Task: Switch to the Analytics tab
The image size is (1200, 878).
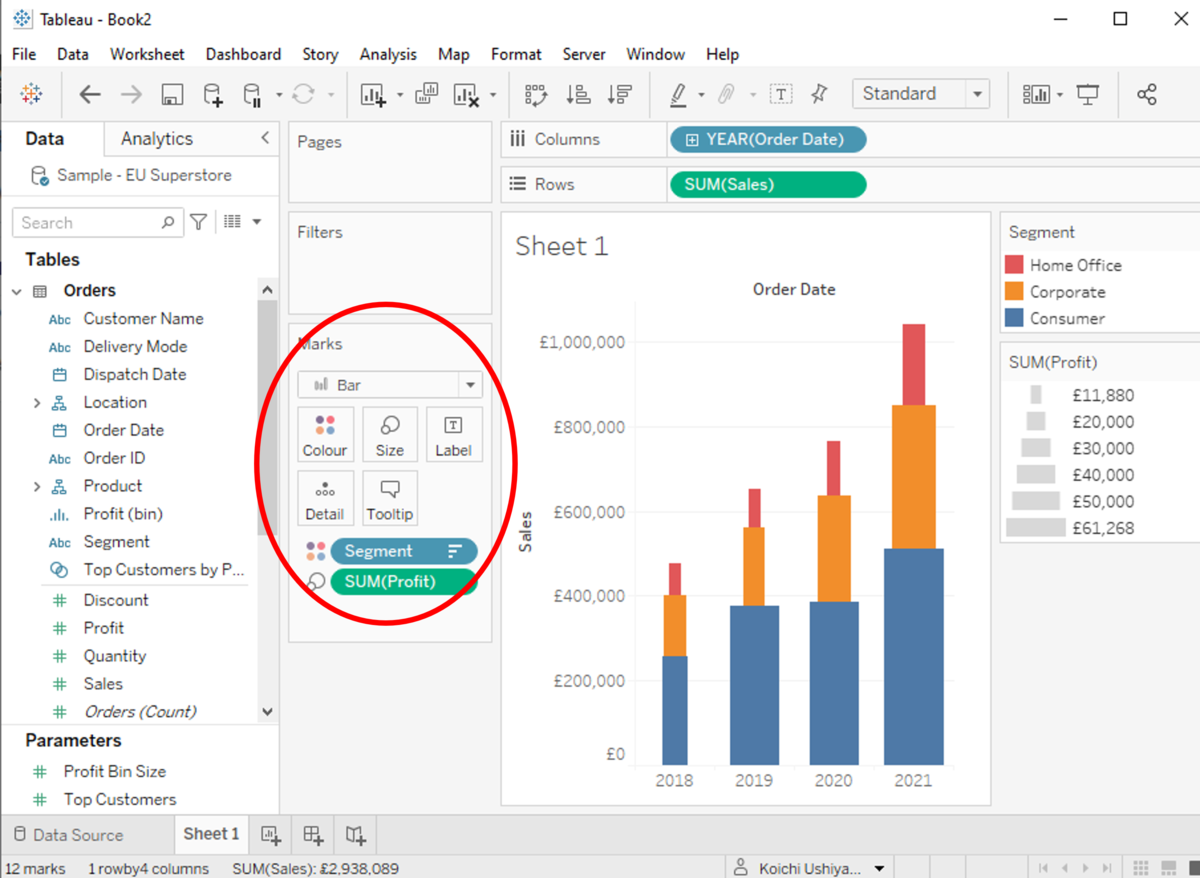Action: (157, 139)
